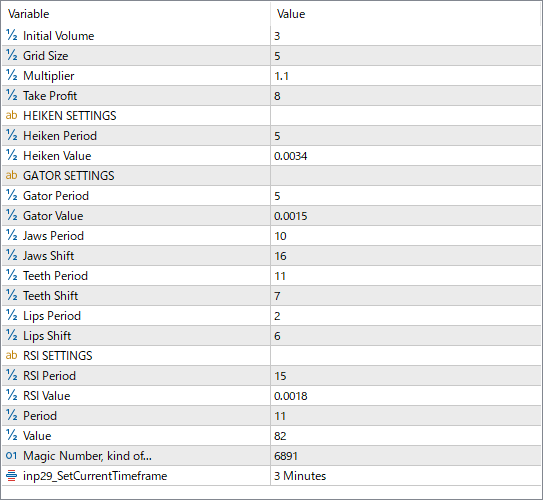Click the ab string icon beside RSI SETTINGS
543x500 pixels.
click(11, 355)
